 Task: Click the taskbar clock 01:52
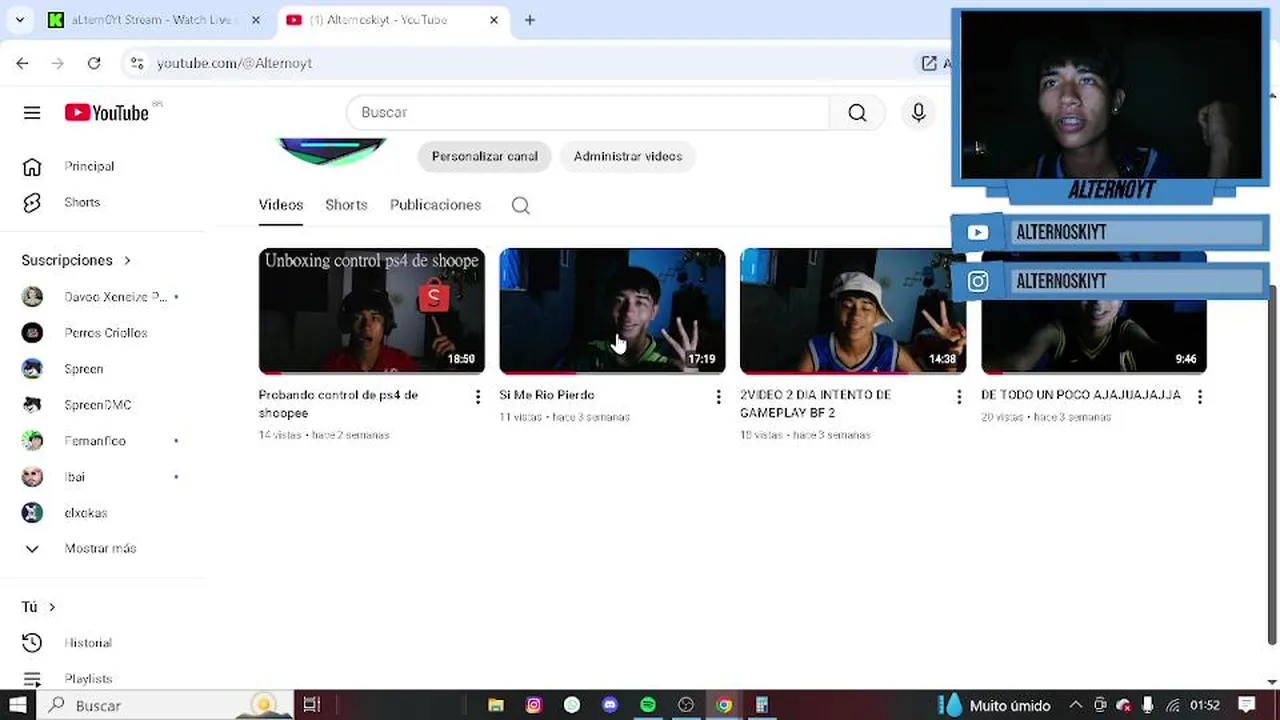coord(1204,705)
